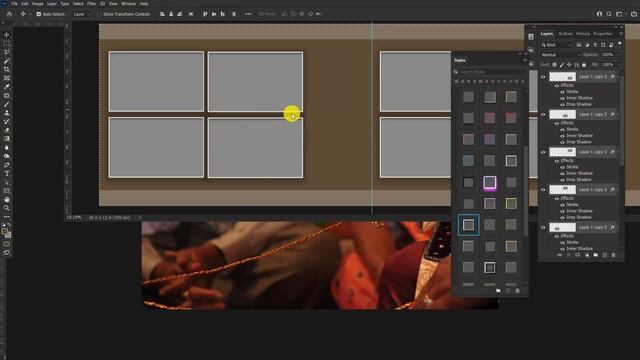The height and width of the screenshot is (360, 640).
Task: Collapse effects via fx arrow on topmost layer
Action: point(618,77)
